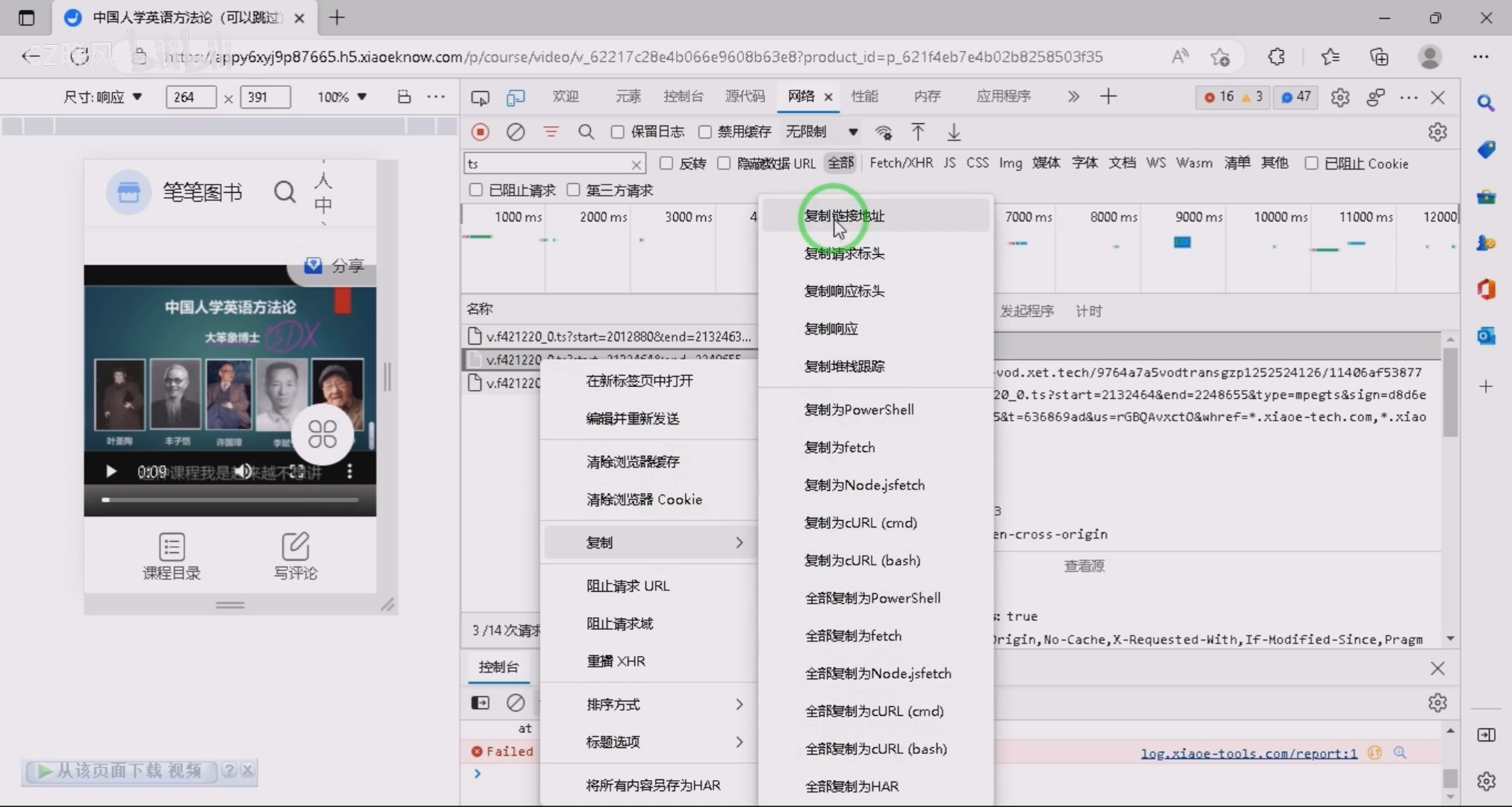The width and height of the screenshot is (1512, 807).
Task: Select 复制为cURL (cmd) from context menu
Action: pos(860,522)
